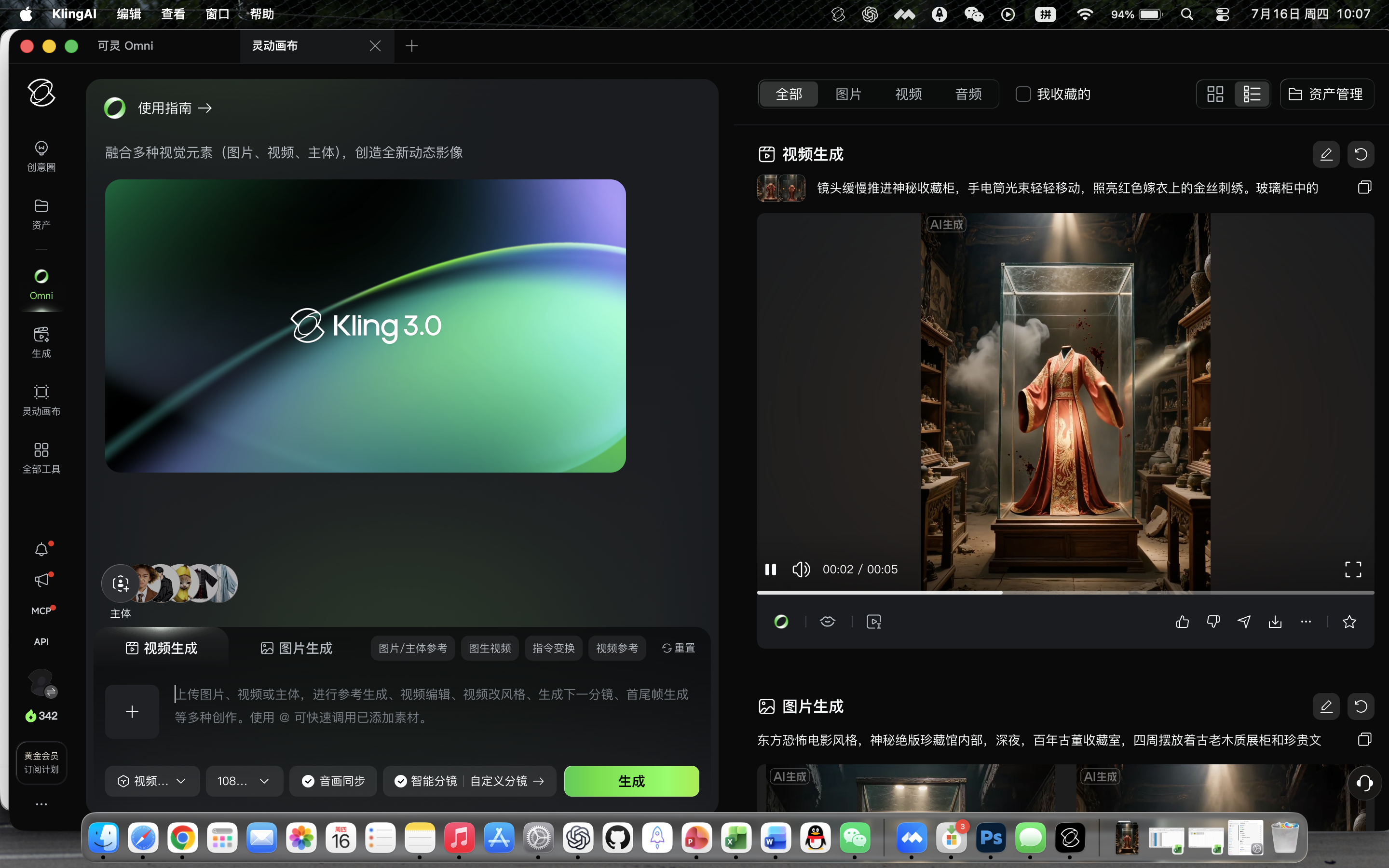Image resolution: width=1389 pixels, height=868 pixels.
Task: Regenerate the 视频生成 task
Action: coord(1360,154)
